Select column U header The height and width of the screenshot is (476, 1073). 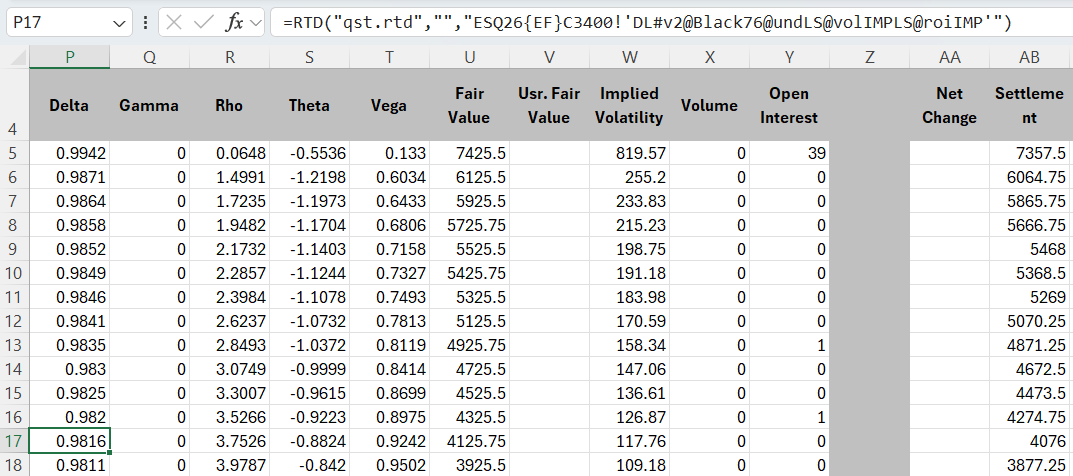469,57
